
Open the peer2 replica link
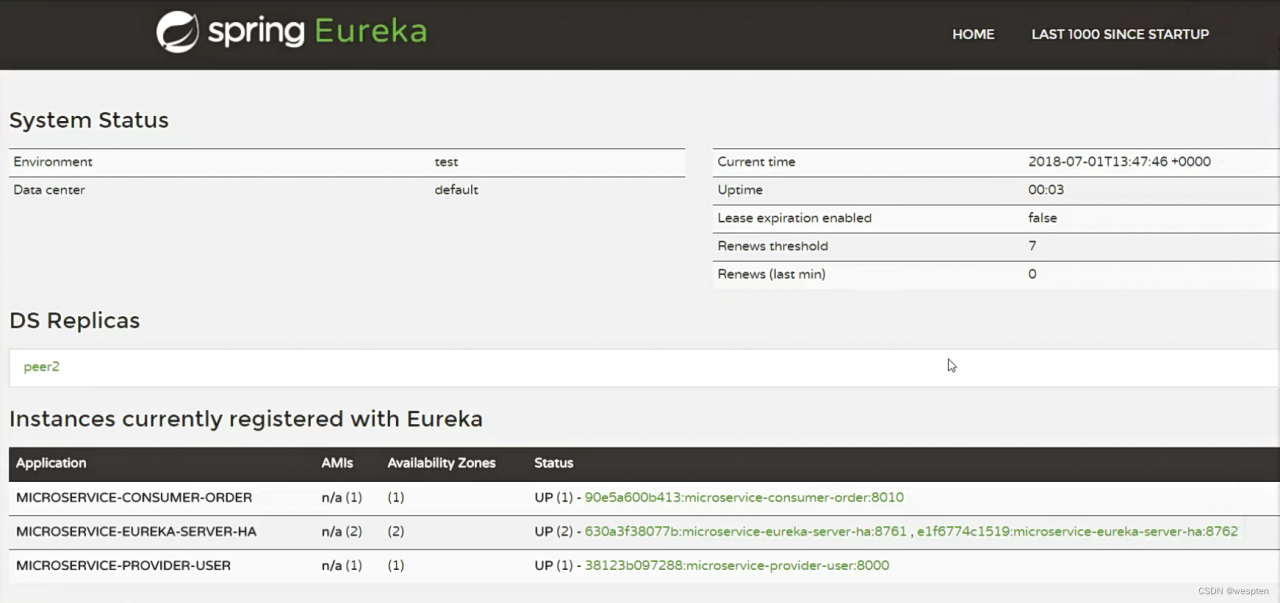[42, 367]
